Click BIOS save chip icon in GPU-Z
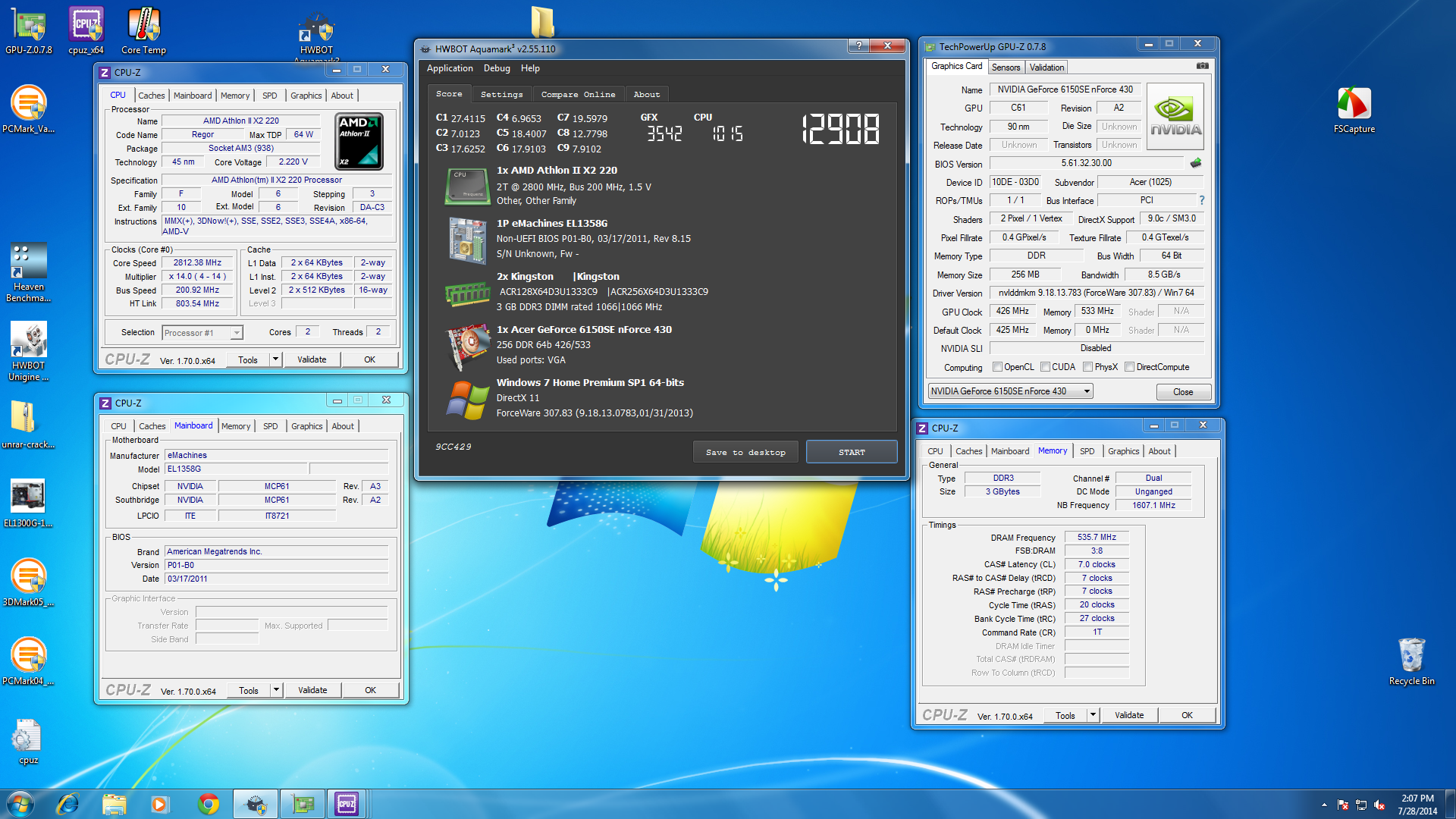 [x=1196, y=163]
